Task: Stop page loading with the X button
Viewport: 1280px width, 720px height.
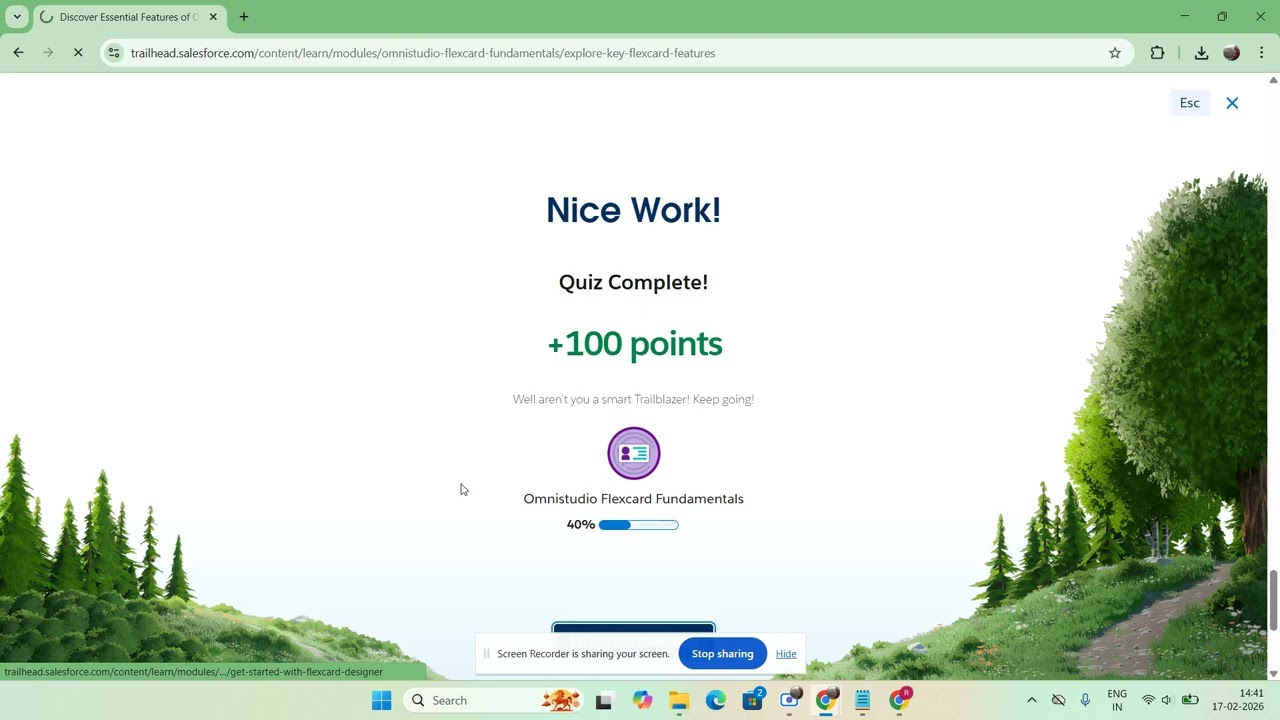Action: 78,53
